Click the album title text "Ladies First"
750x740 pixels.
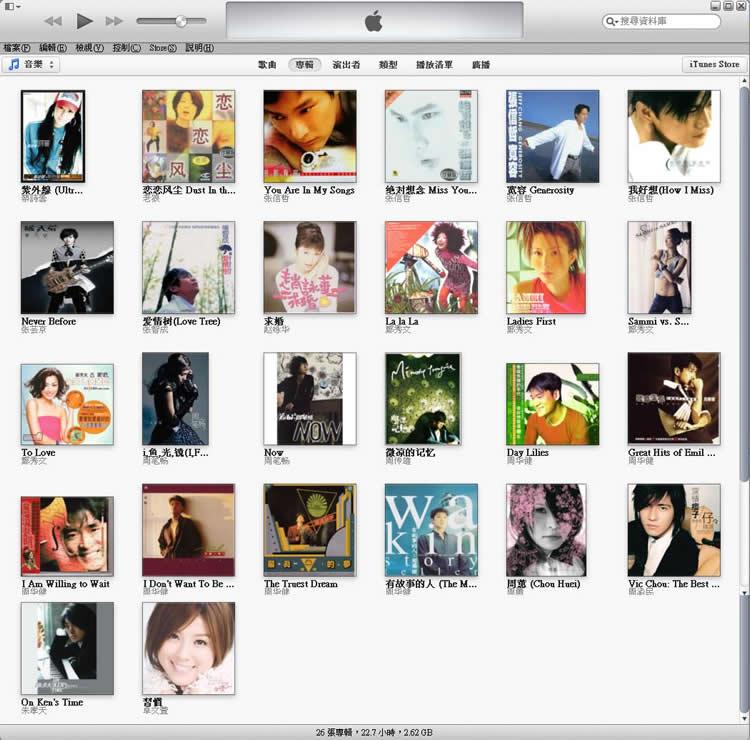[531, 321]
